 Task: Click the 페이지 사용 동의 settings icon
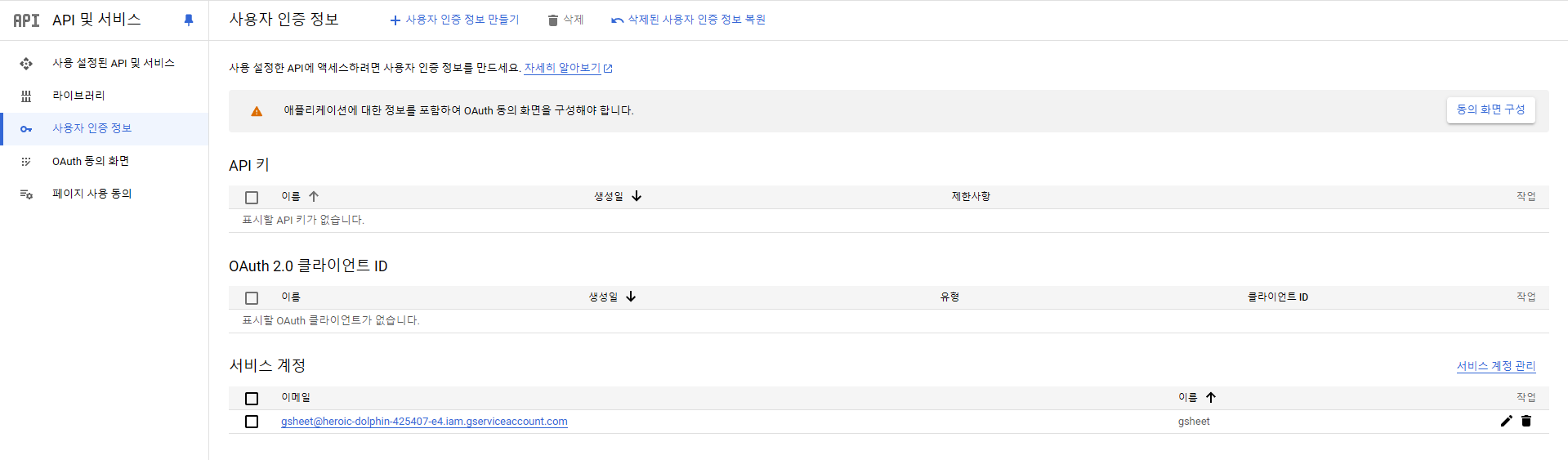(x=26, y=194)
